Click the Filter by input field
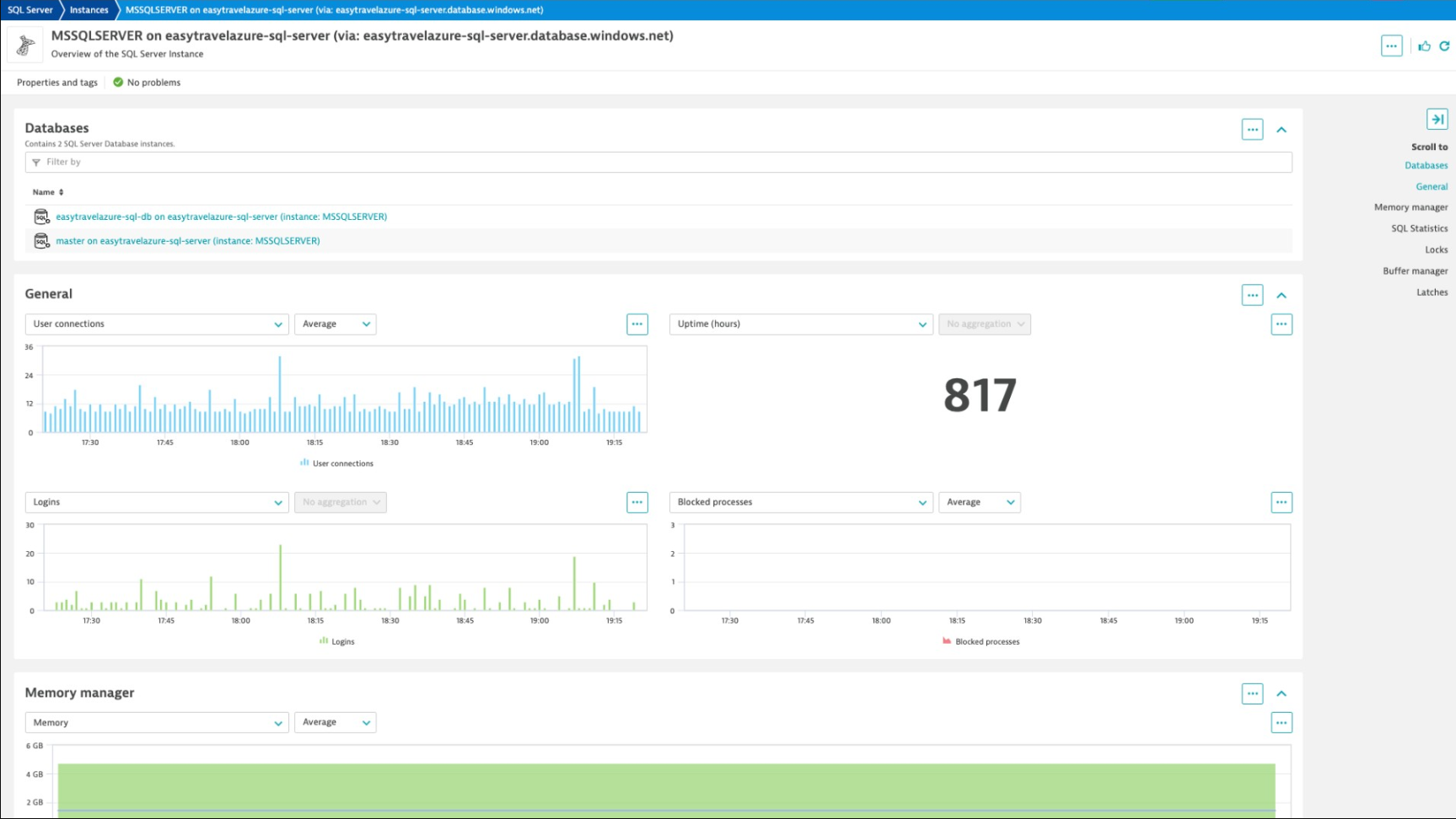 coord(658,163)
